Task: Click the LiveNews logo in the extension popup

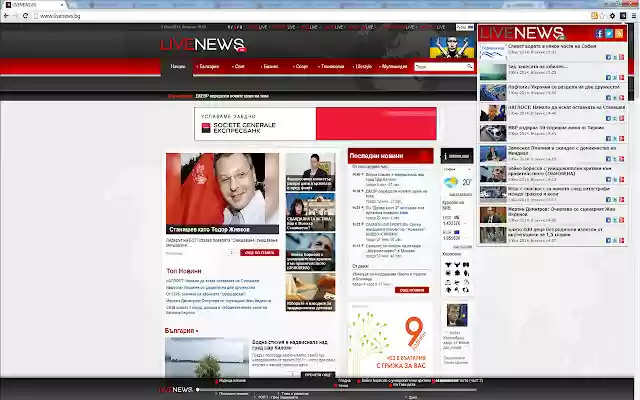Action: (x=522, y=33)
